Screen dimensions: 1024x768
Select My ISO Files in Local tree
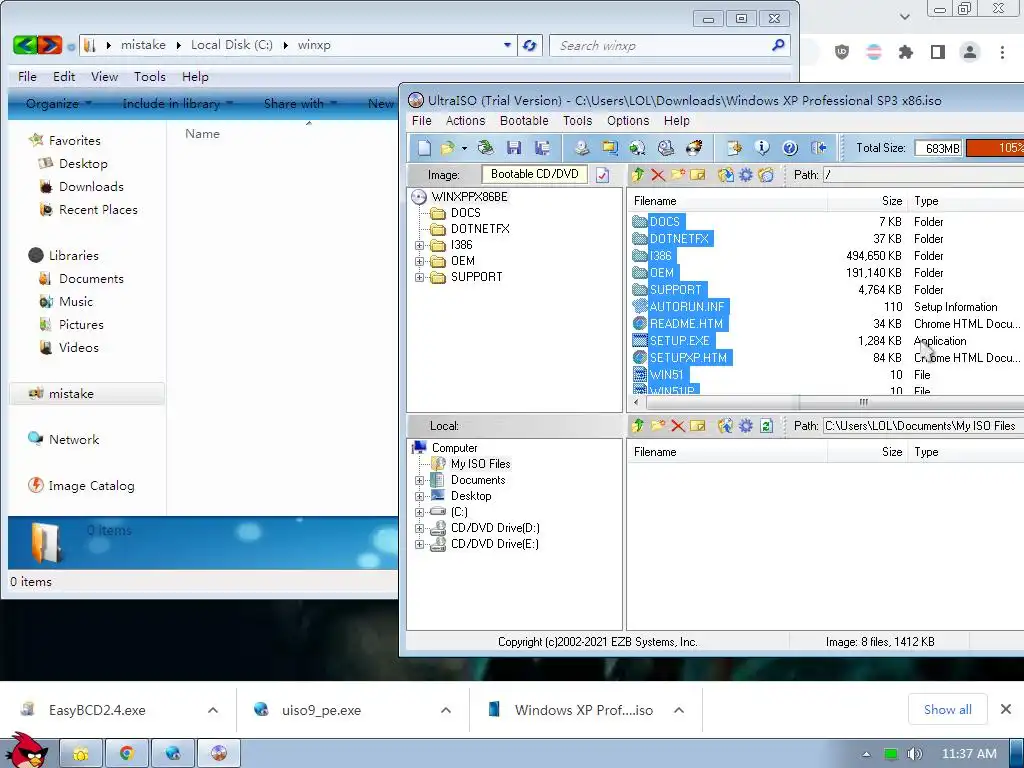480,464
